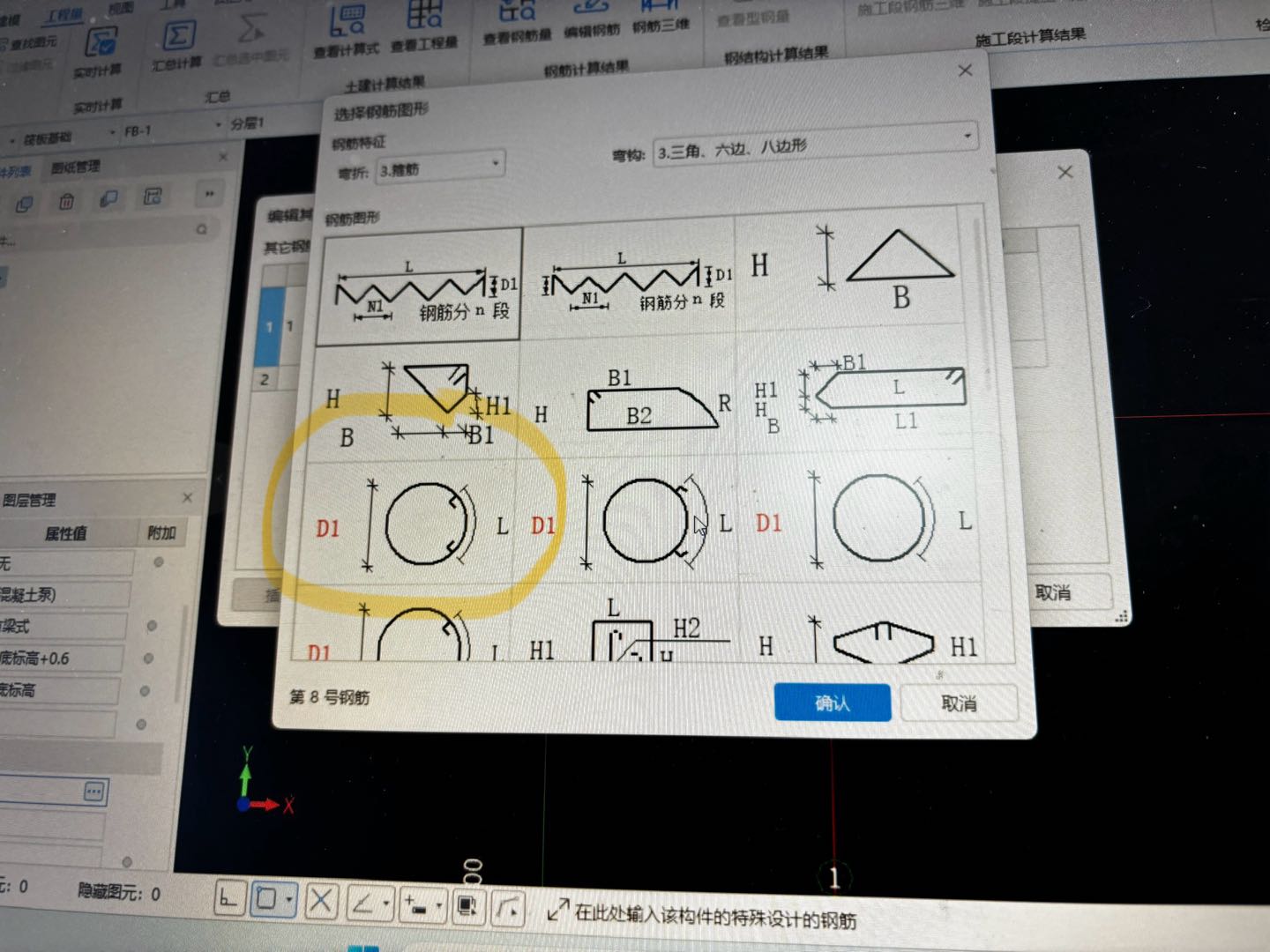Viewport: 1270px width, 952px height.
Task: Expand the double-arrow overflow in list toolbar
Action: coord(209,193)
